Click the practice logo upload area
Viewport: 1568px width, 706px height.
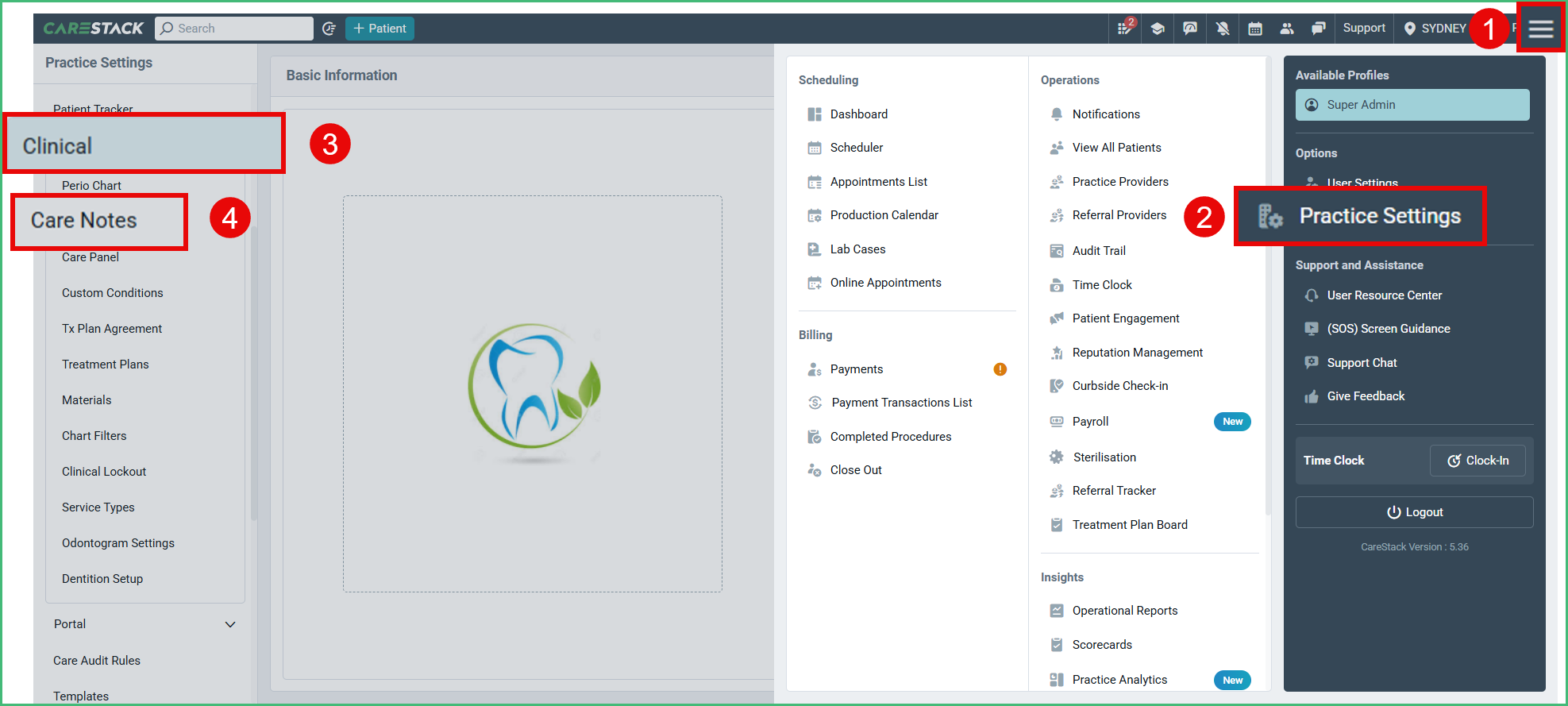tap(533, 394)
